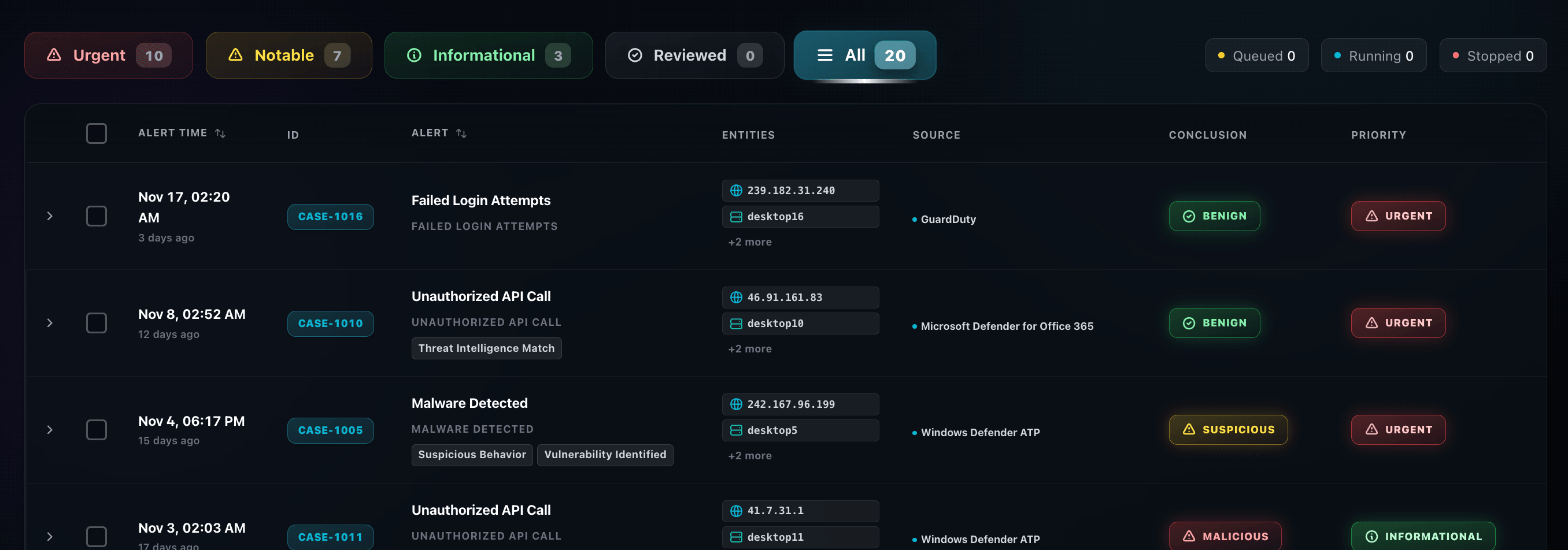Select the checkbox for CASE-1010
The height and width of the screenshot is (550, 1568).
point(96,323)
